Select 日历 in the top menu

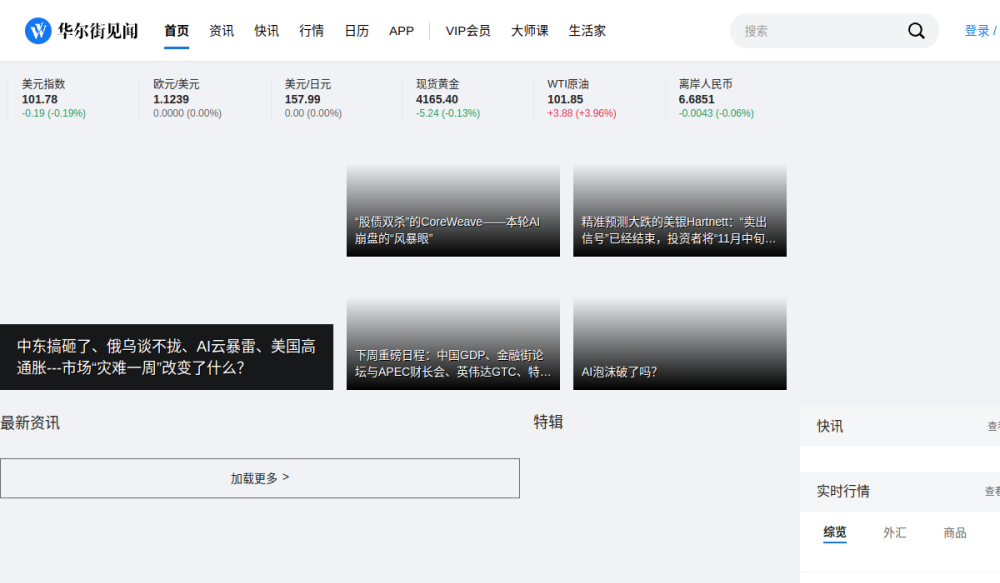[357, 31]
